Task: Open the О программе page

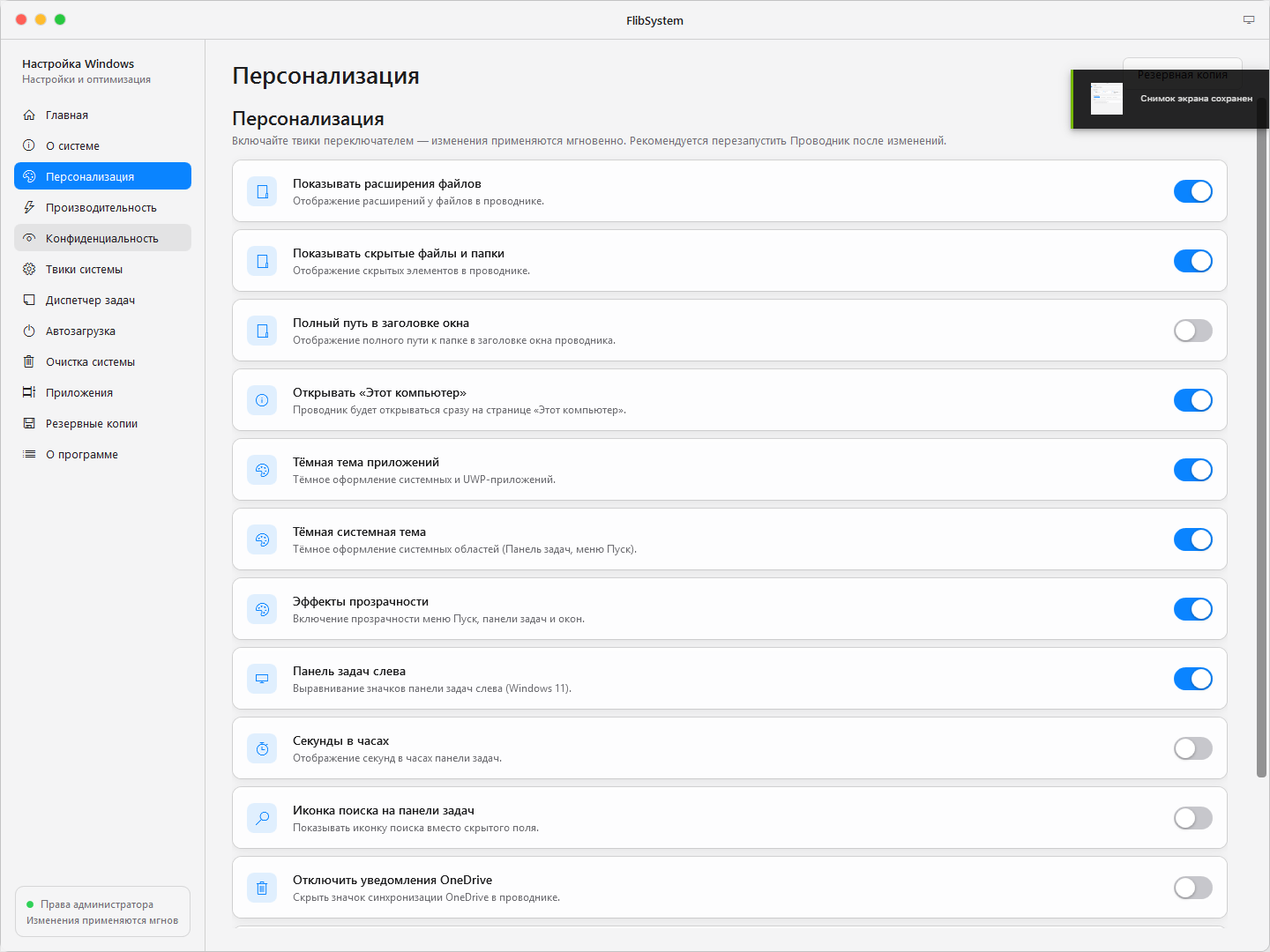Action: coord(102,454)
